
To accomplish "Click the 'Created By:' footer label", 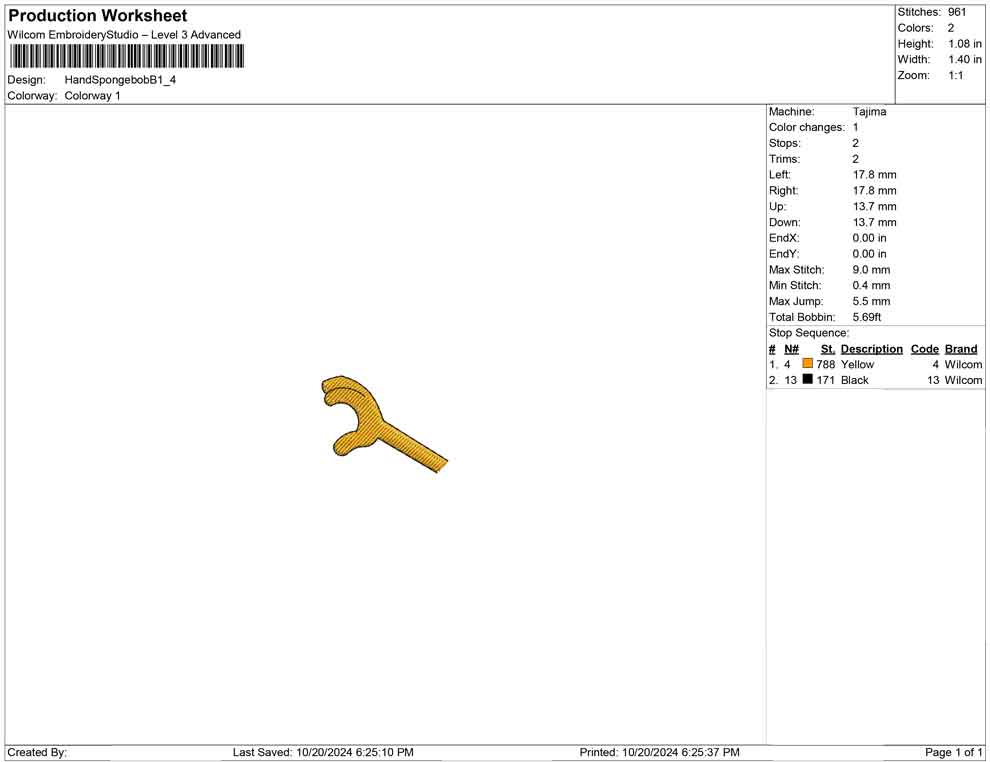I will tap(37, 753).
